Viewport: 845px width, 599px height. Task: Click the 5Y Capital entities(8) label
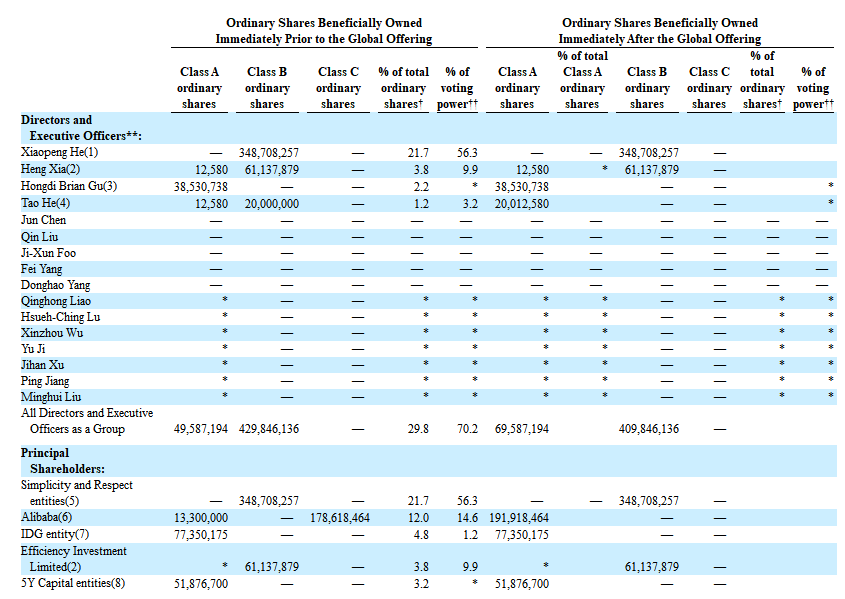73,583
